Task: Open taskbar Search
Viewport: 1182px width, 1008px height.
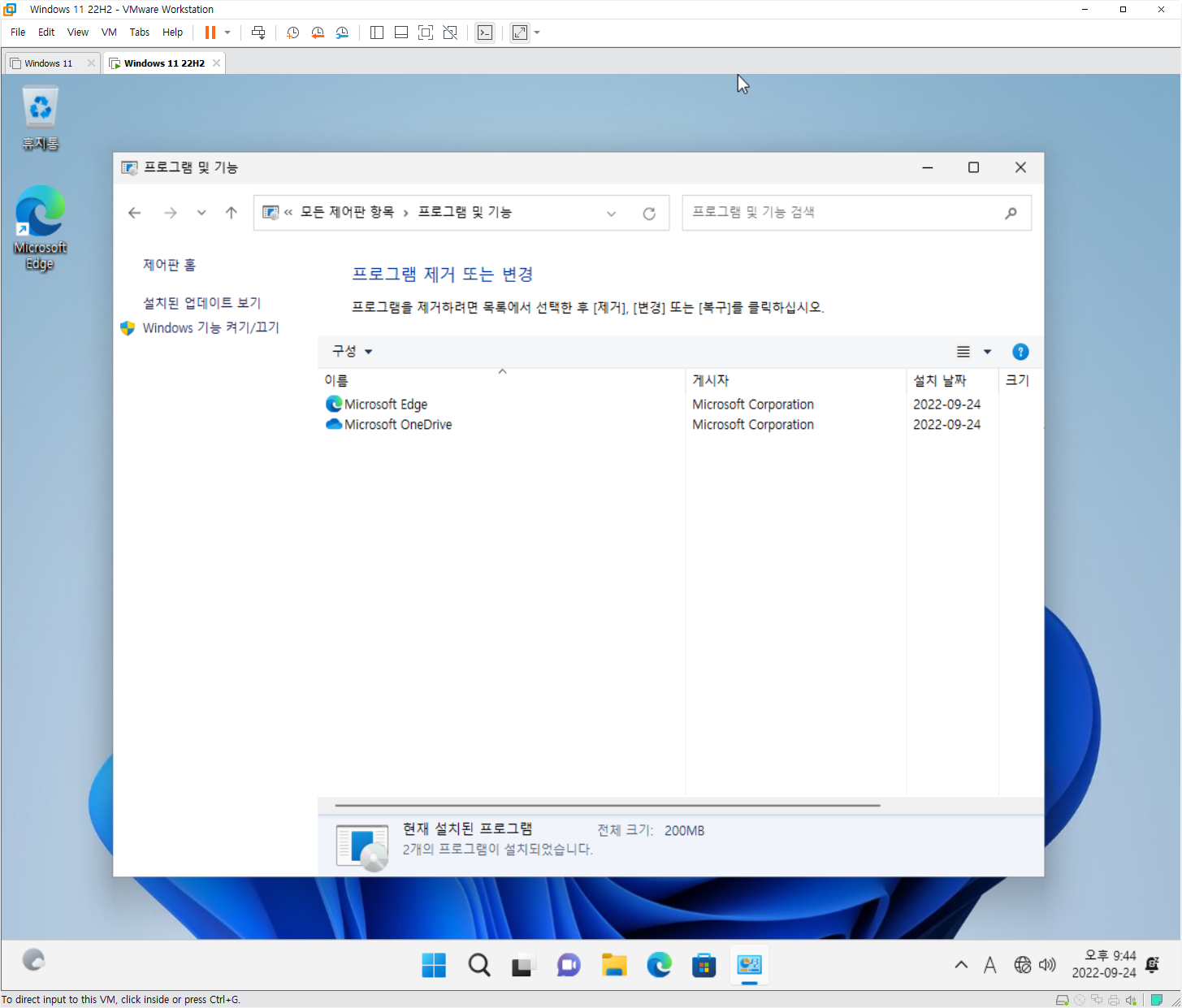Action: [x=479, y=965]
